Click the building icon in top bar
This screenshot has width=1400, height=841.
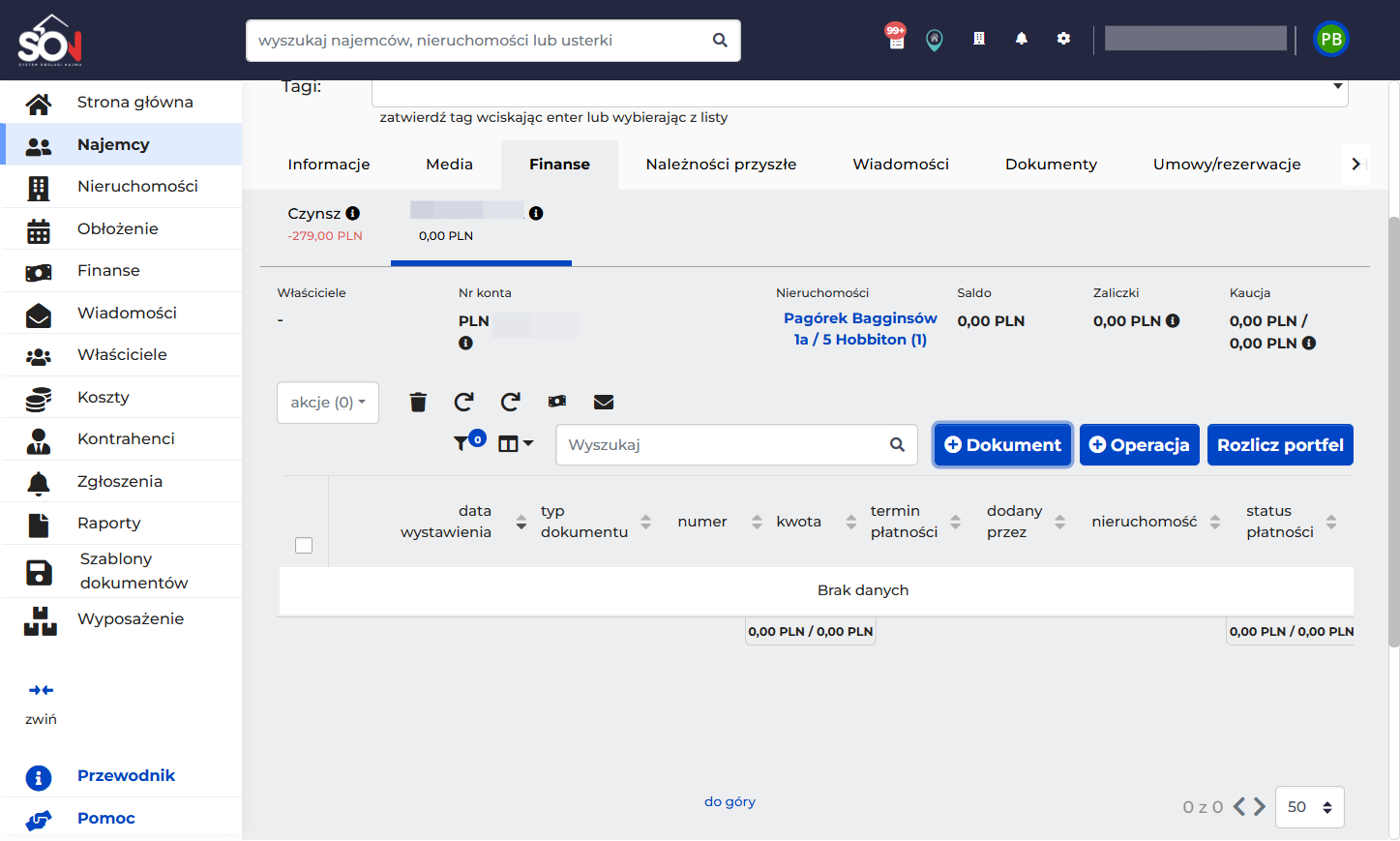(979, 39)
